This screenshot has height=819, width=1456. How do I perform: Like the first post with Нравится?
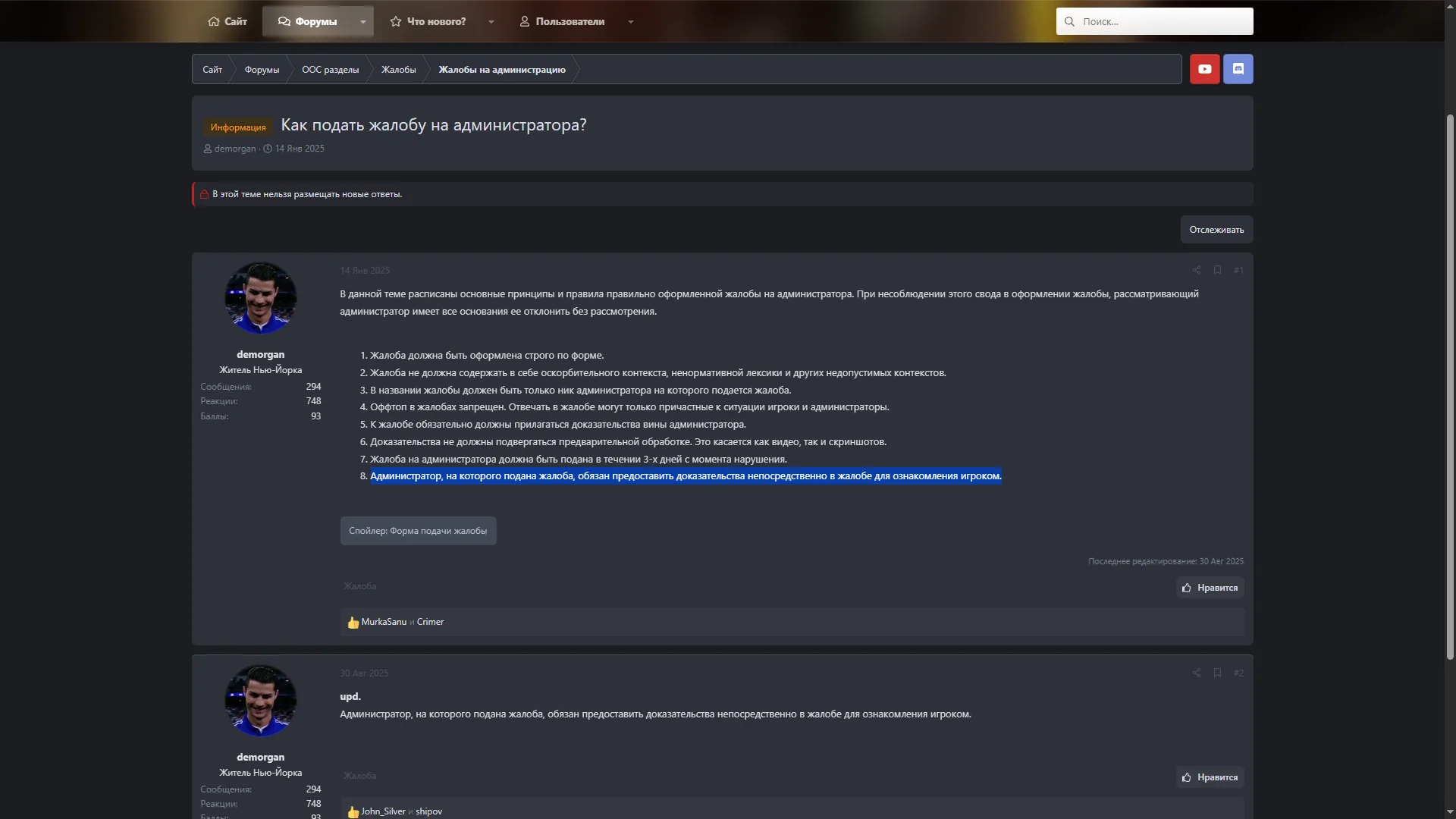point(1210,588)
